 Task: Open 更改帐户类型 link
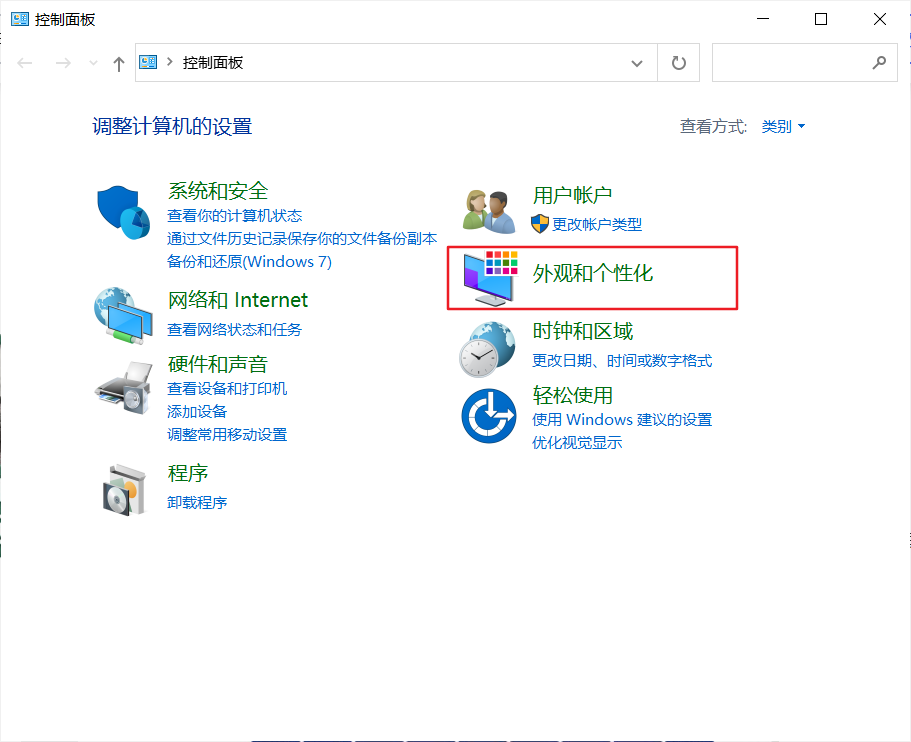(597, 224)
